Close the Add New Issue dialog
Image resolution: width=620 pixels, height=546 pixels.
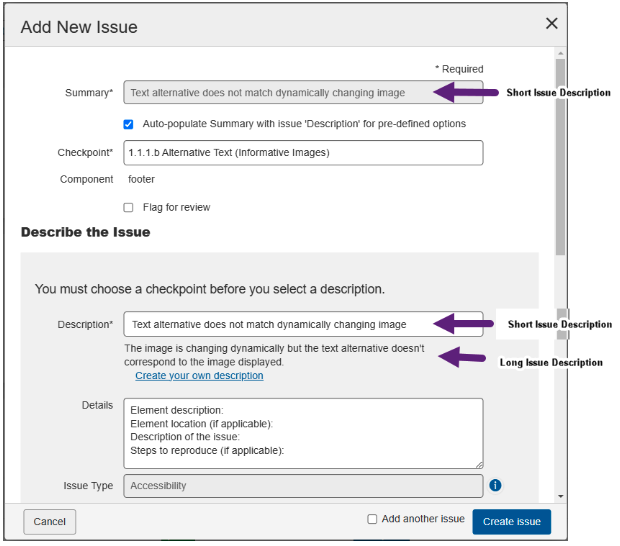[552, 23]
